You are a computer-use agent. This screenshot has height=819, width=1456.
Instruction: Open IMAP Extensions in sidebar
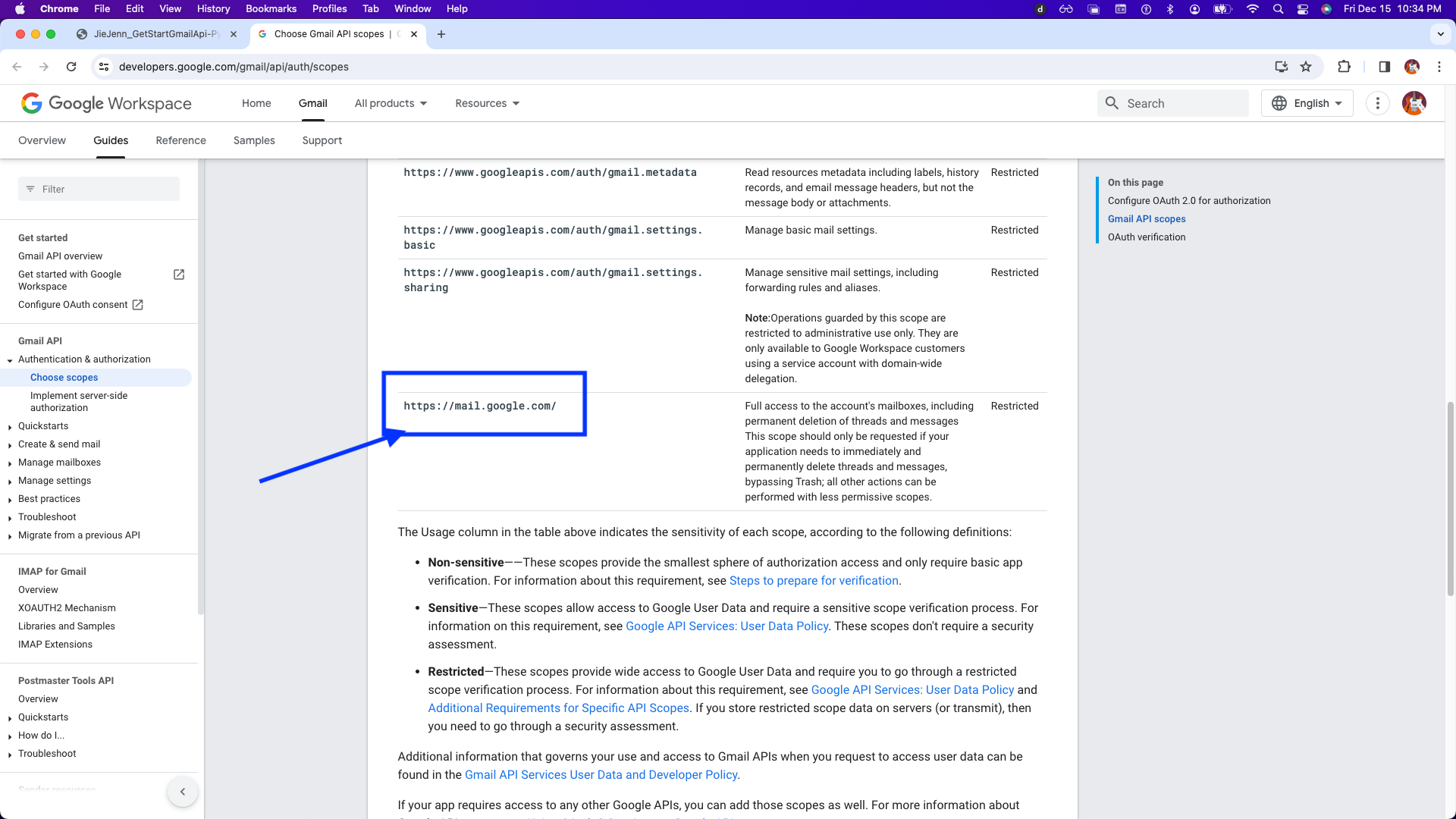(x=55, y=645)
